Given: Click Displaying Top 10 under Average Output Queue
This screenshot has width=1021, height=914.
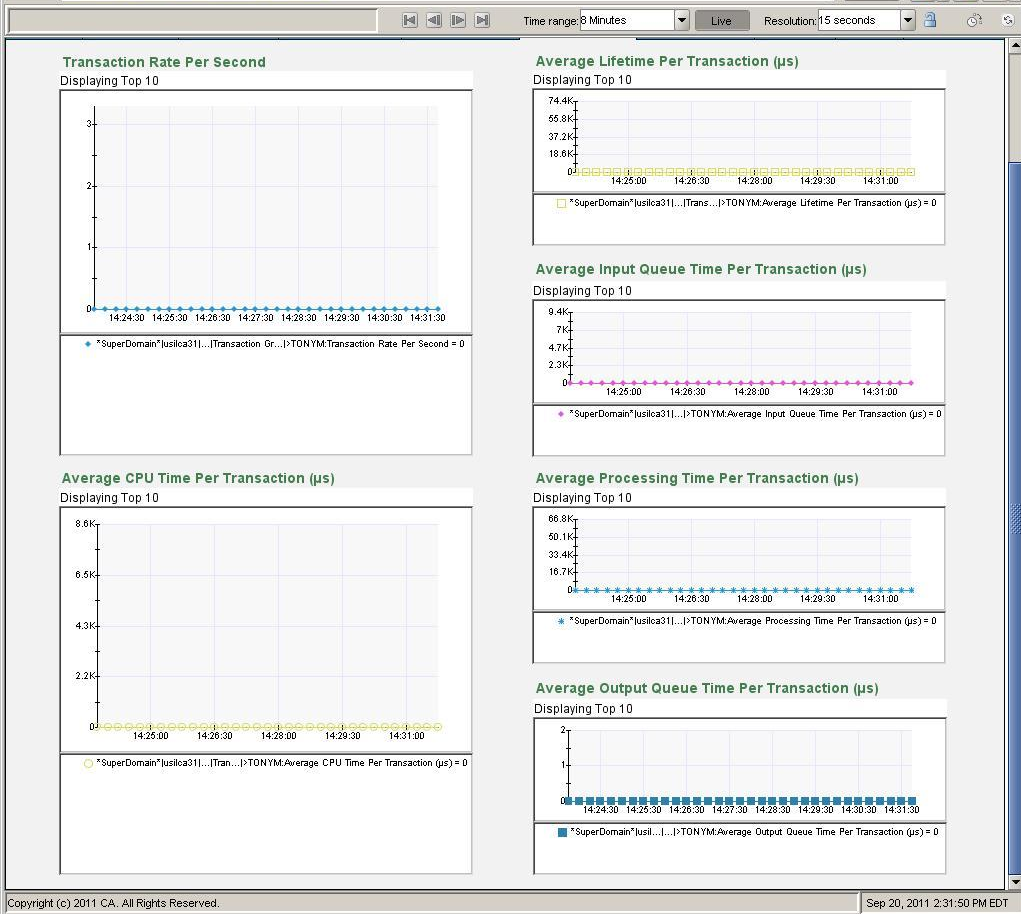Looking at the screenshot, I should tap(583, 709).
